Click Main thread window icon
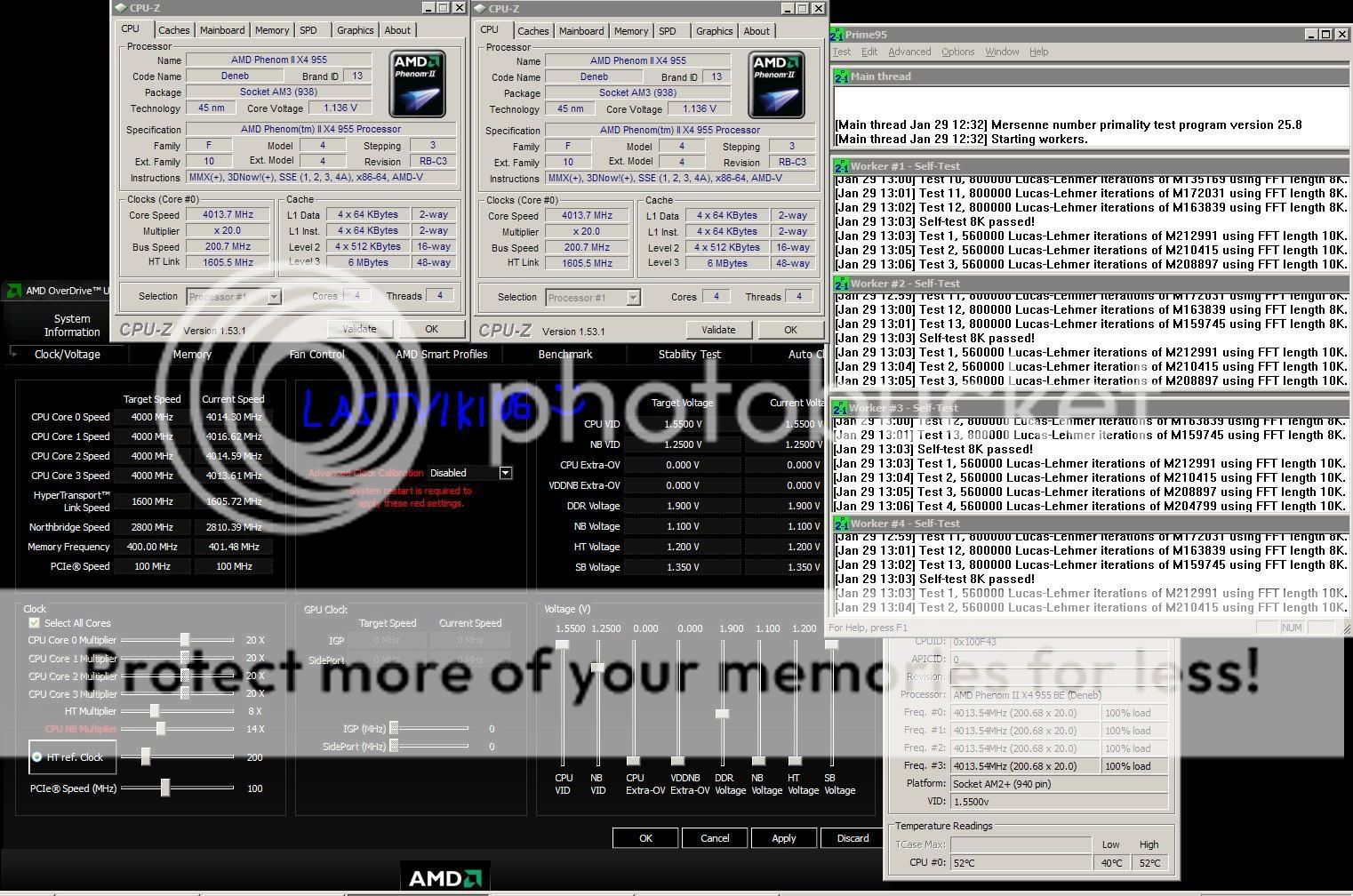 (x=841, y=76)
